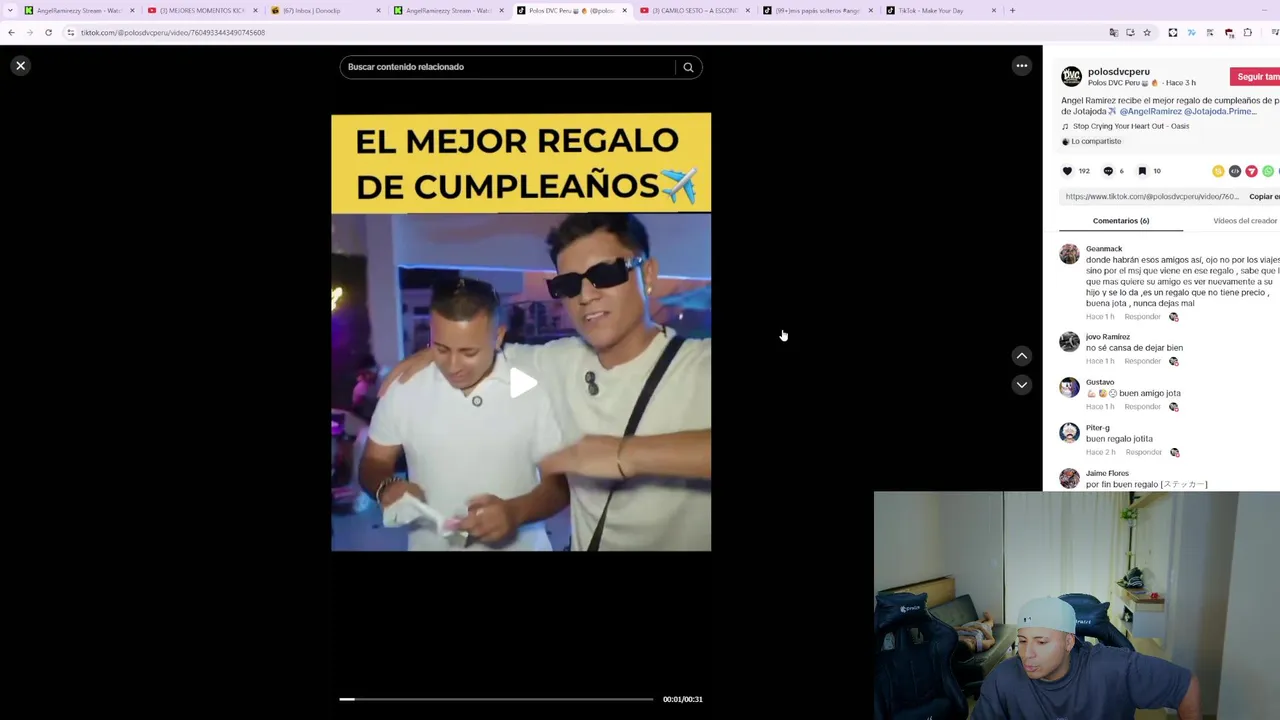
Task: Open a new browser tab
Action: pyautogui.click(x=1012, y=10)
